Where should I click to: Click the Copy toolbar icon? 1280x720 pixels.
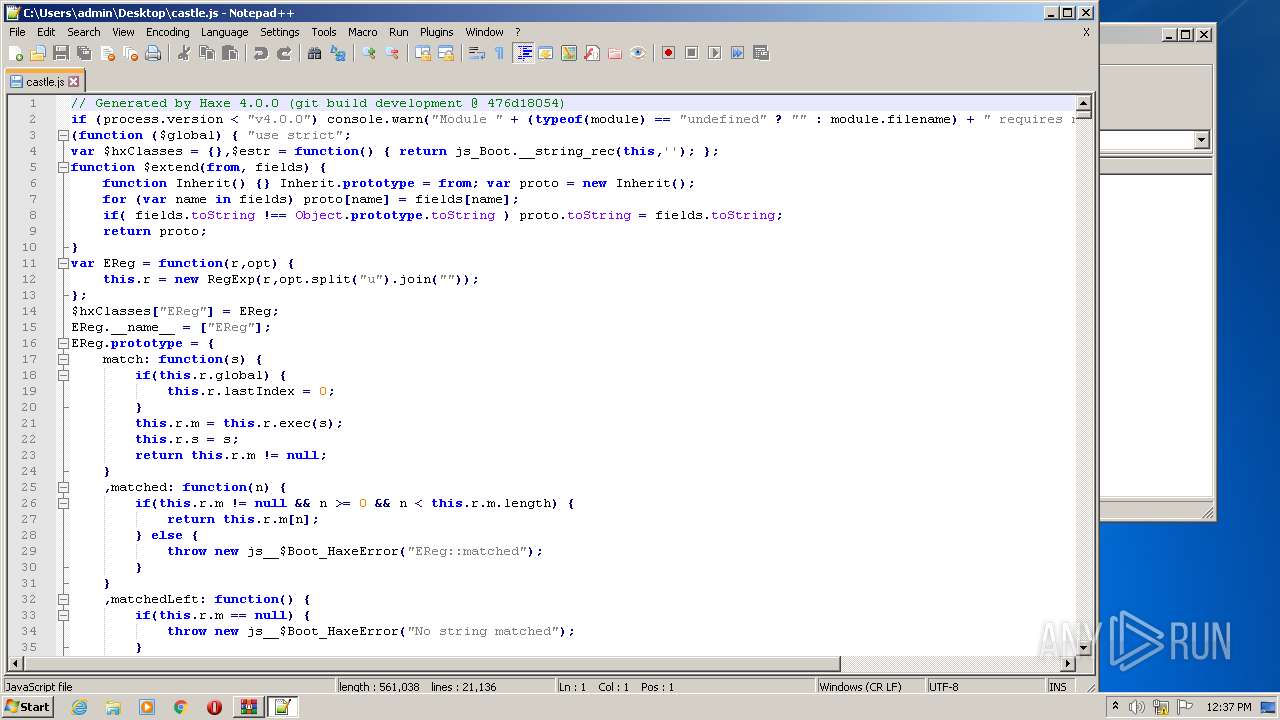207,53
